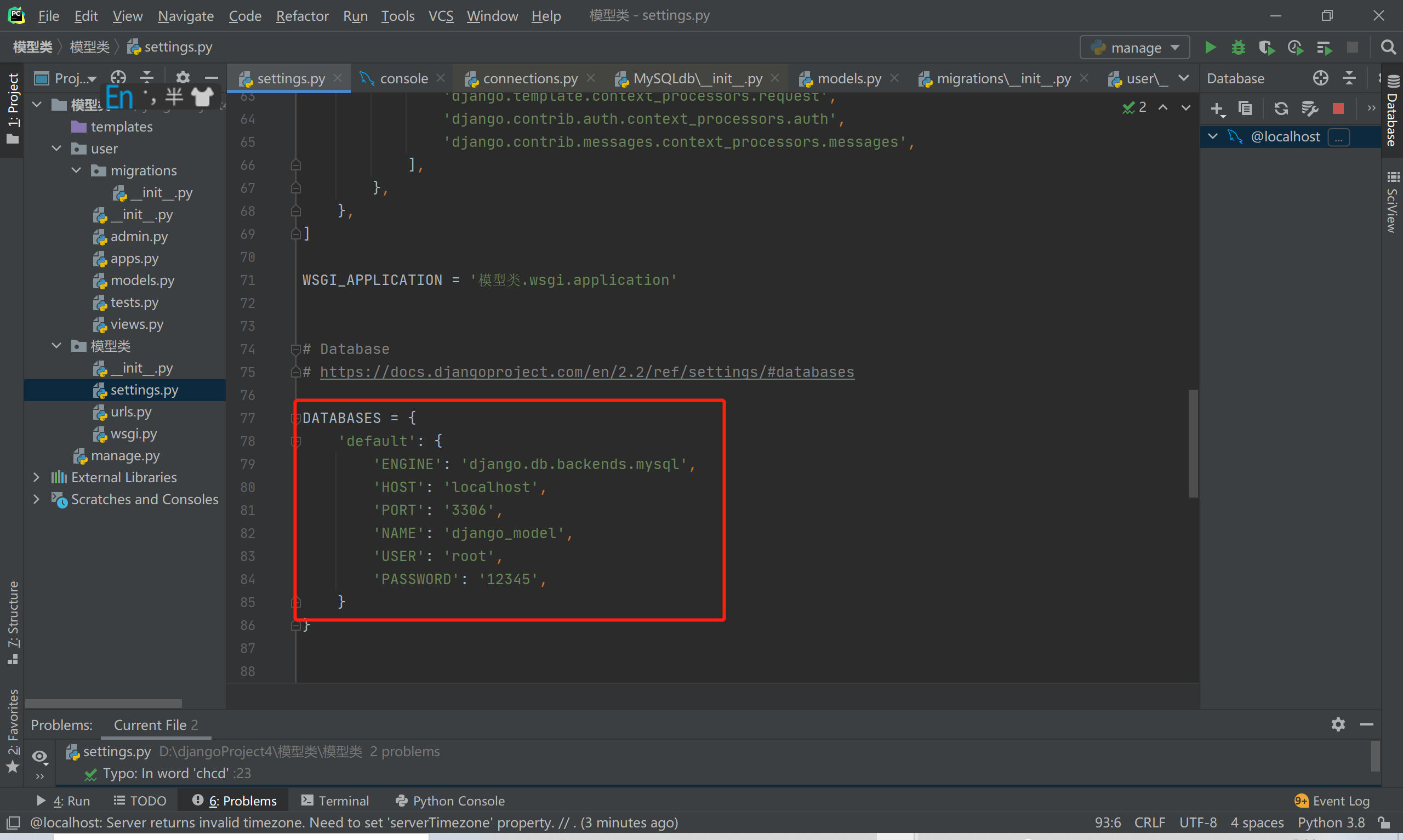This screenshot has width=1403, height=840.
Task: Open the Event Log button
Action: click(1333, 801)
